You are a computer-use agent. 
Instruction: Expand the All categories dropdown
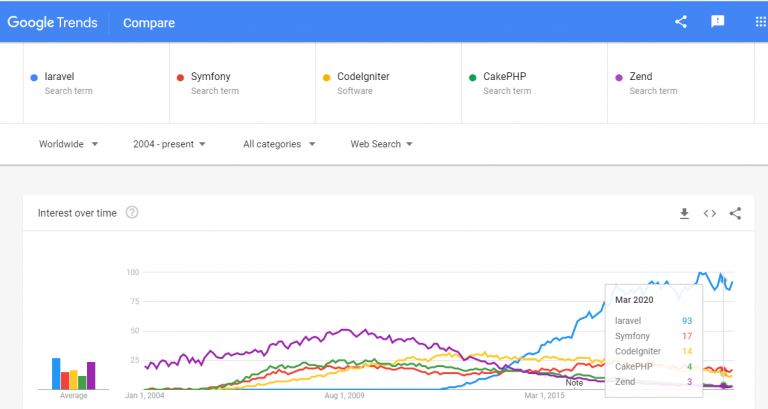click(x=279, y=144)
